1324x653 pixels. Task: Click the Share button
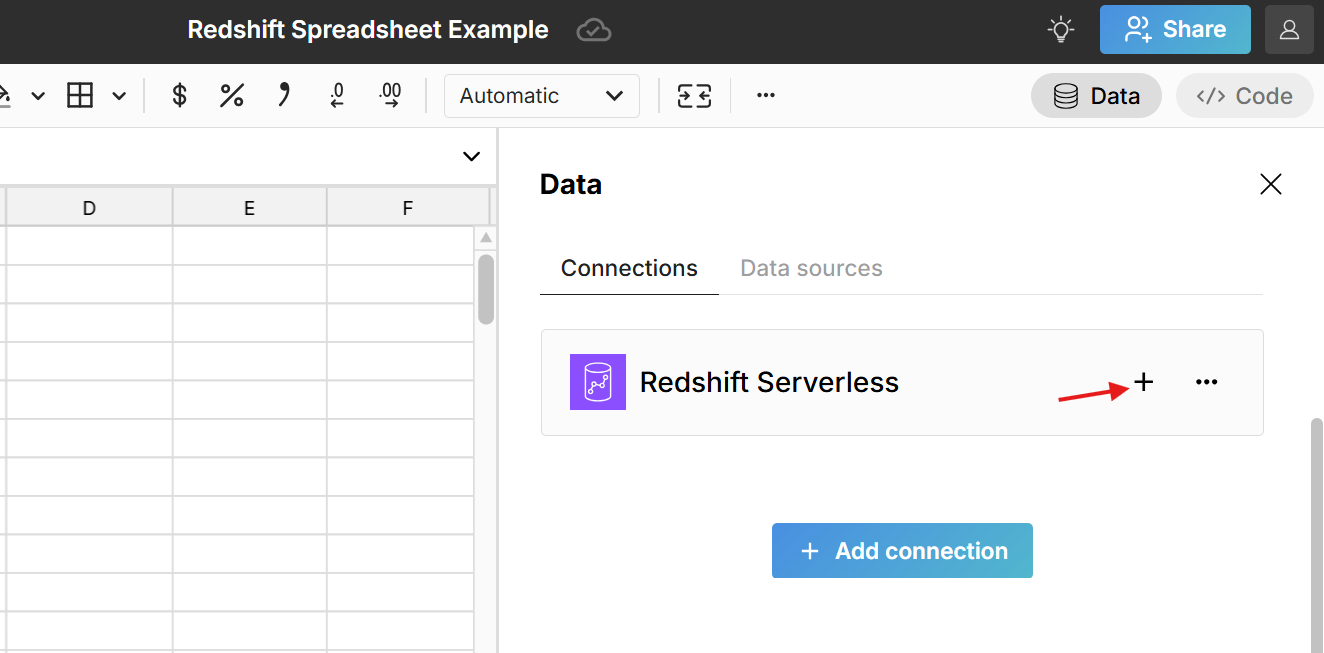tap(1175, 30)
